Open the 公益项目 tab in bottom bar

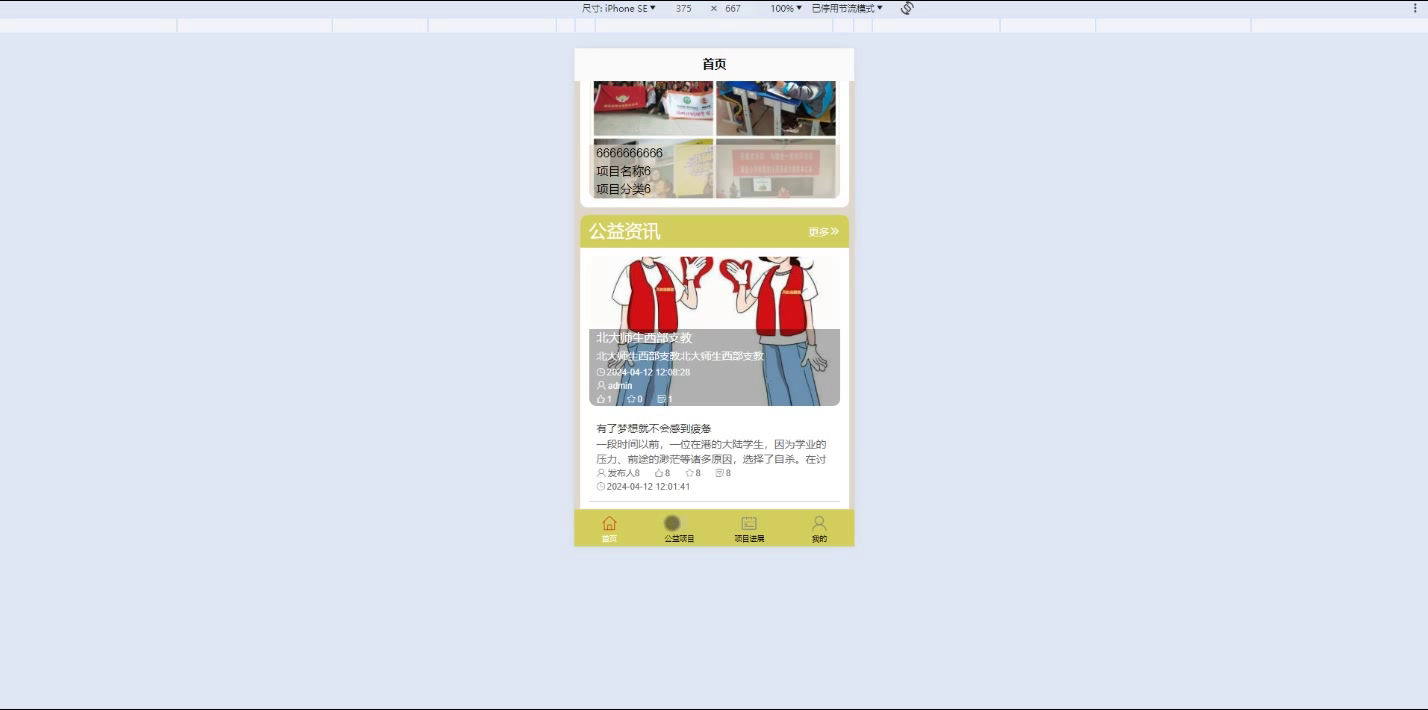tap(679, 528)
